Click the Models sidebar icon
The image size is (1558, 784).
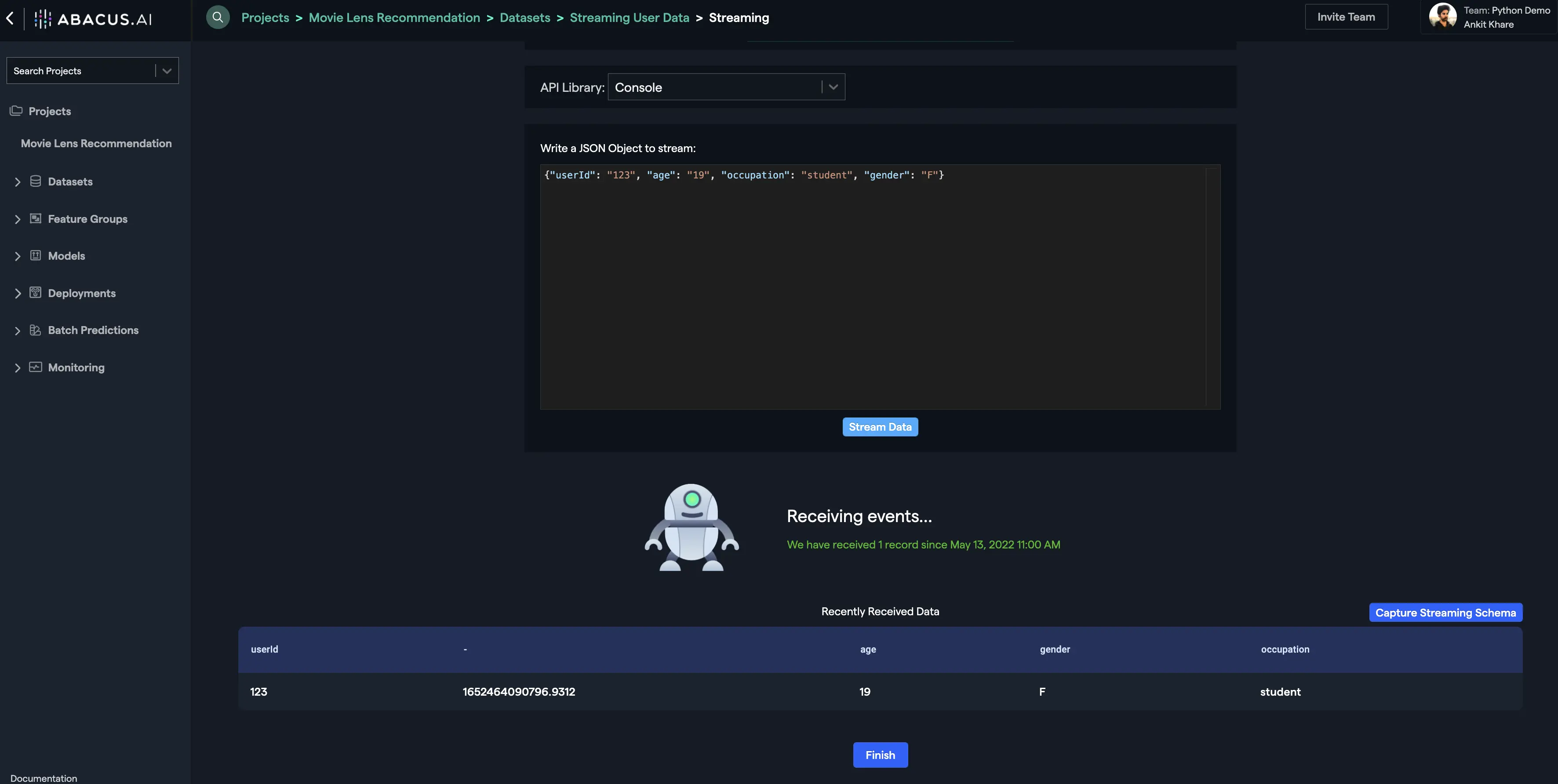pyautogui.click(x=36, y=256)
